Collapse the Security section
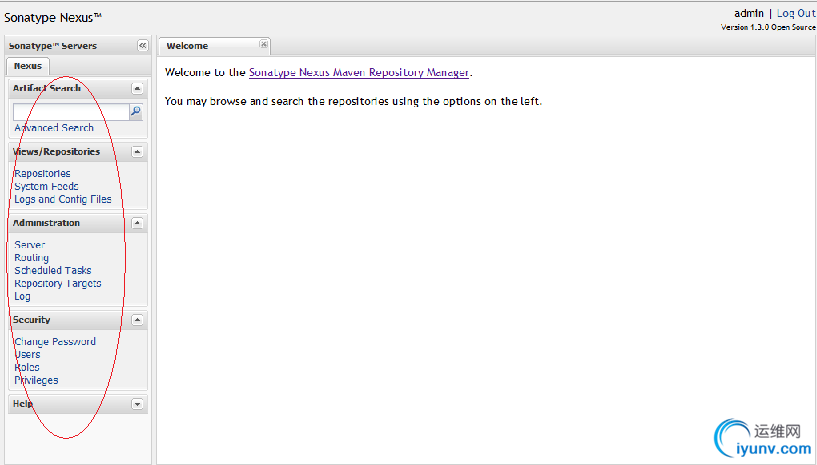Screen dimensions: 817x465 coord(137,320)
